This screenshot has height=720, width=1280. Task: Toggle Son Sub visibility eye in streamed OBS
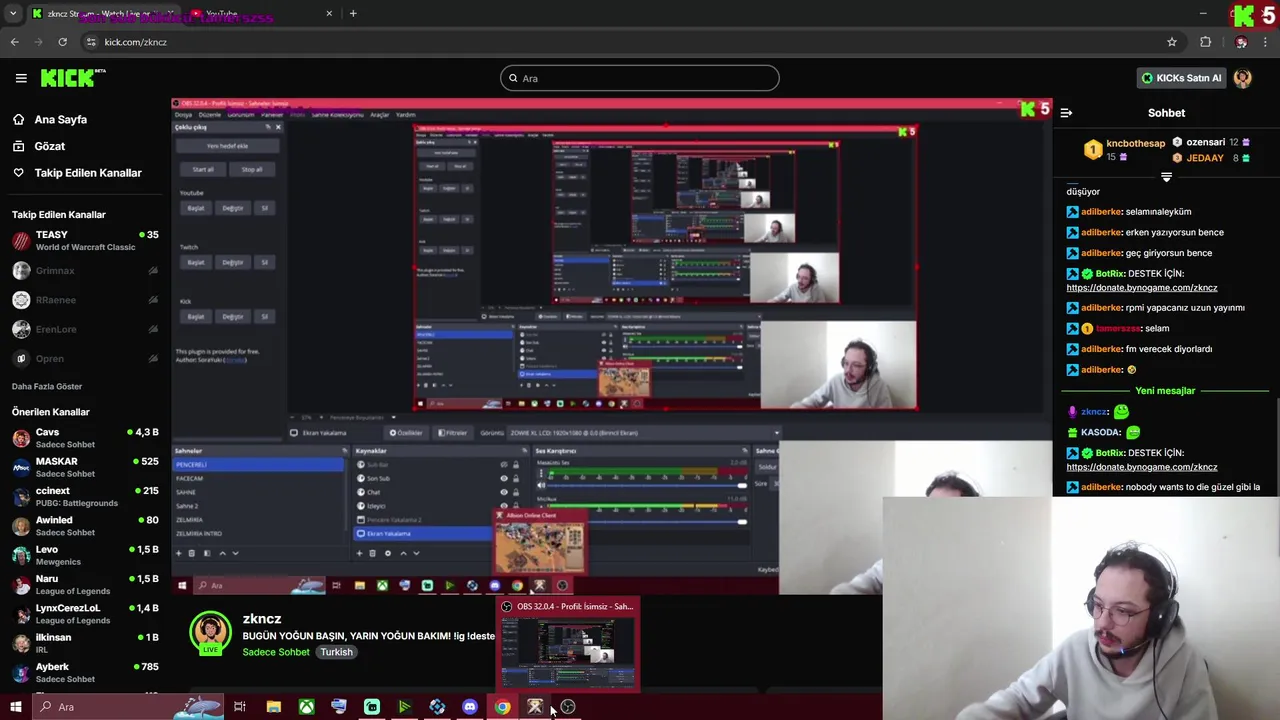pos(503,478)
